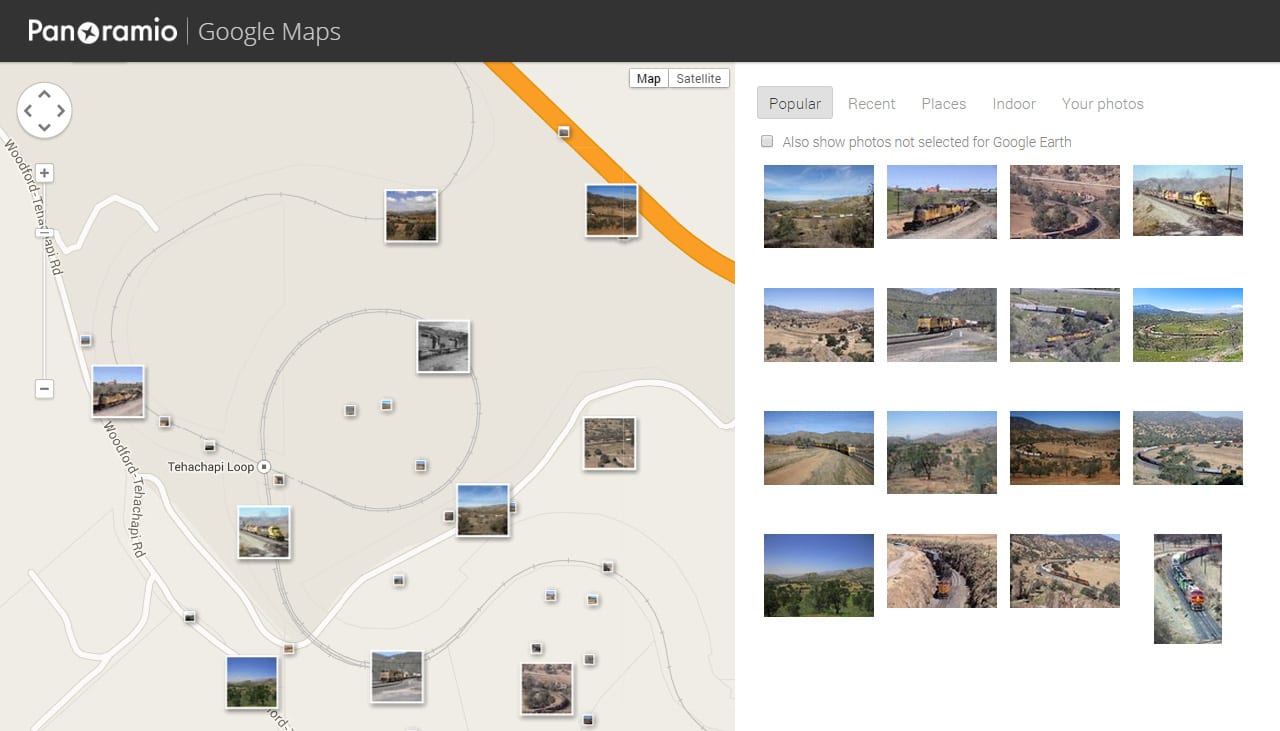Open the Panoramio logo home link
The image size is (1280, 731).
tap(102, 31)
